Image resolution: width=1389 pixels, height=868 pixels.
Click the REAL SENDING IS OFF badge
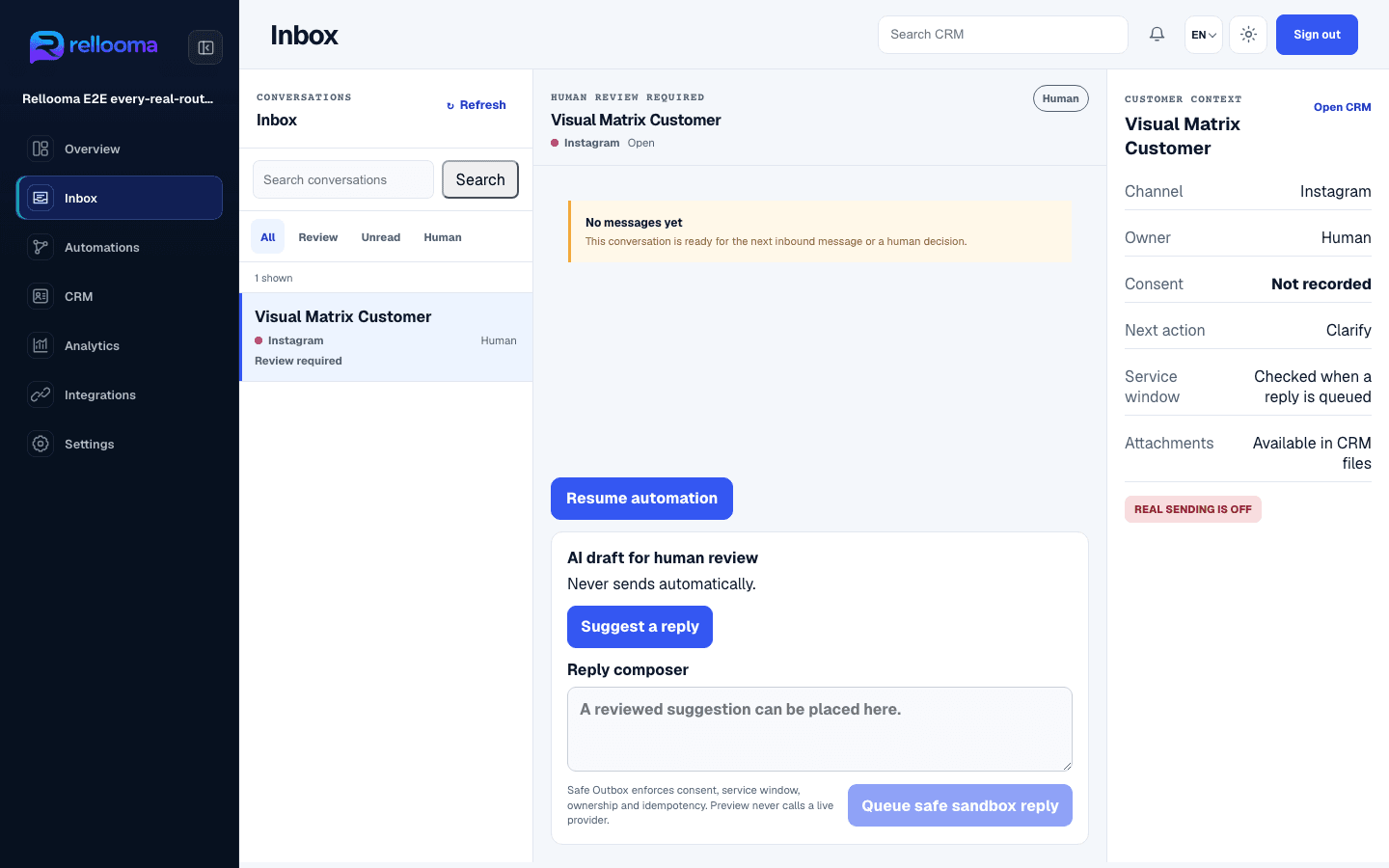coord(1193,509)
